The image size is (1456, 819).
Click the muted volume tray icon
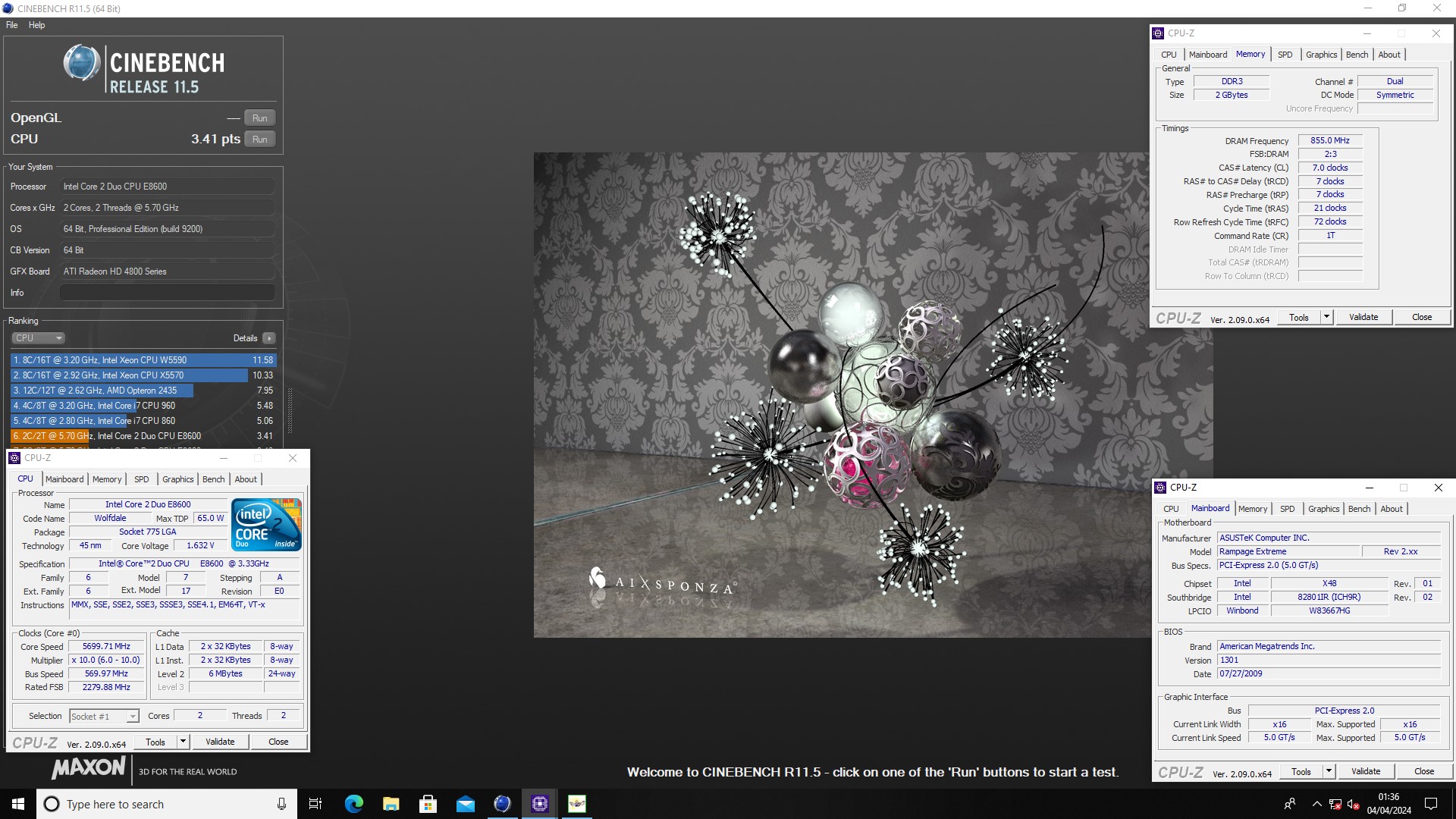1353,804
